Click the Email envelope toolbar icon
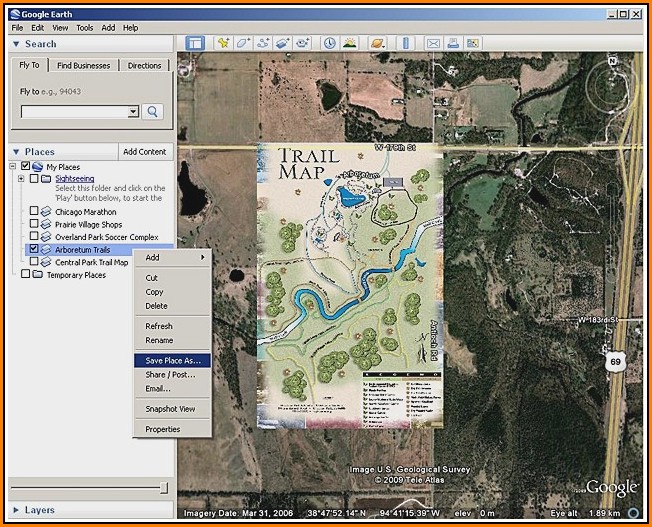 tap(433, 43)
